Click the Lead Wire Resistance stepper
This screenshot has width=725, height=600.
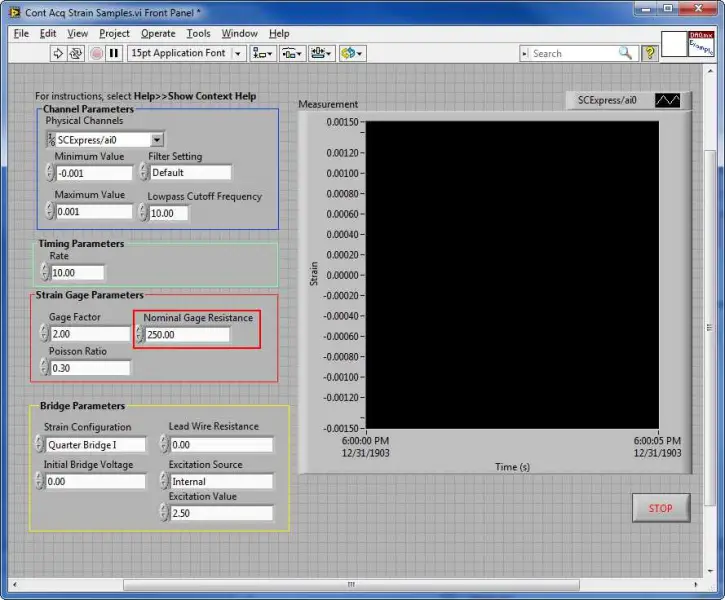[x=164, y=444]
